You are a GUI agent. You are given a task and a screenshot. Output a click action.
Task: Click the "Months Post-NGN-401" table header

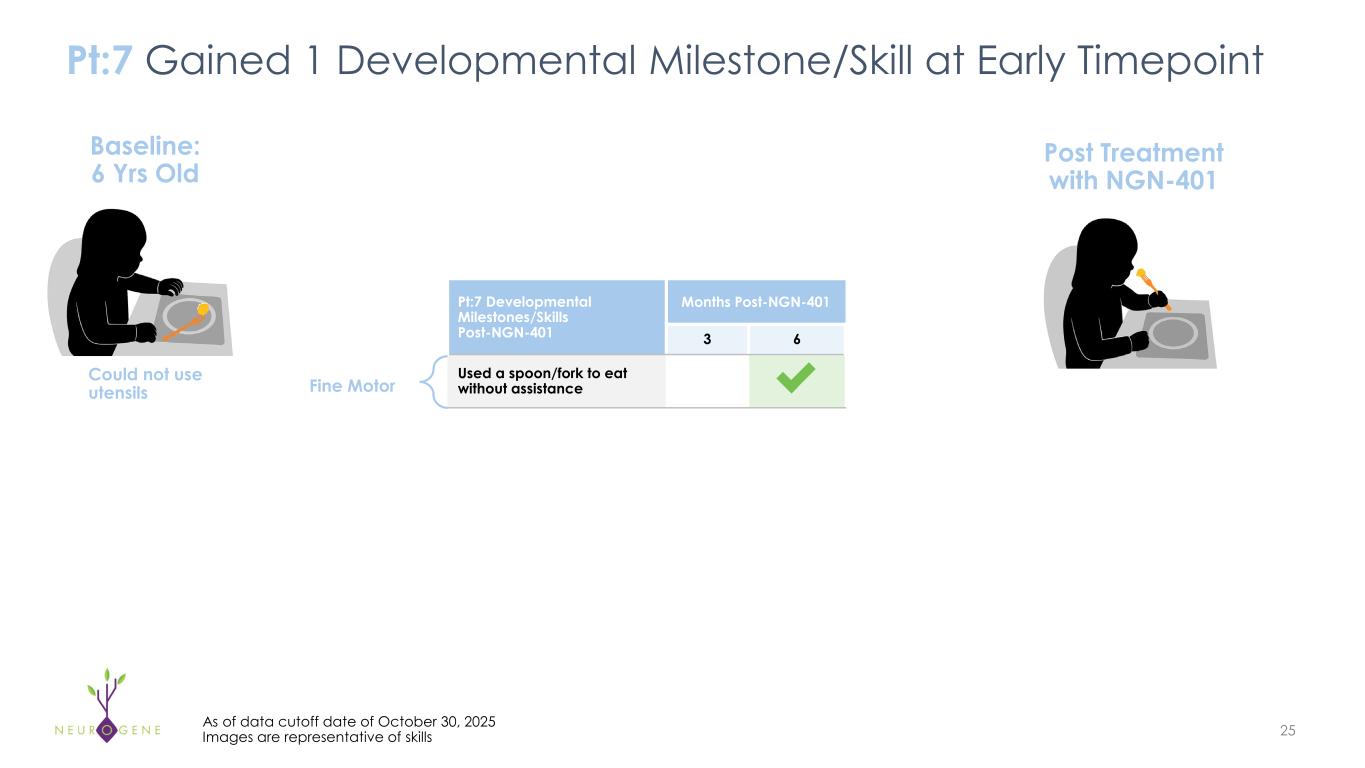pyautogui.click(x=755, y=302)
